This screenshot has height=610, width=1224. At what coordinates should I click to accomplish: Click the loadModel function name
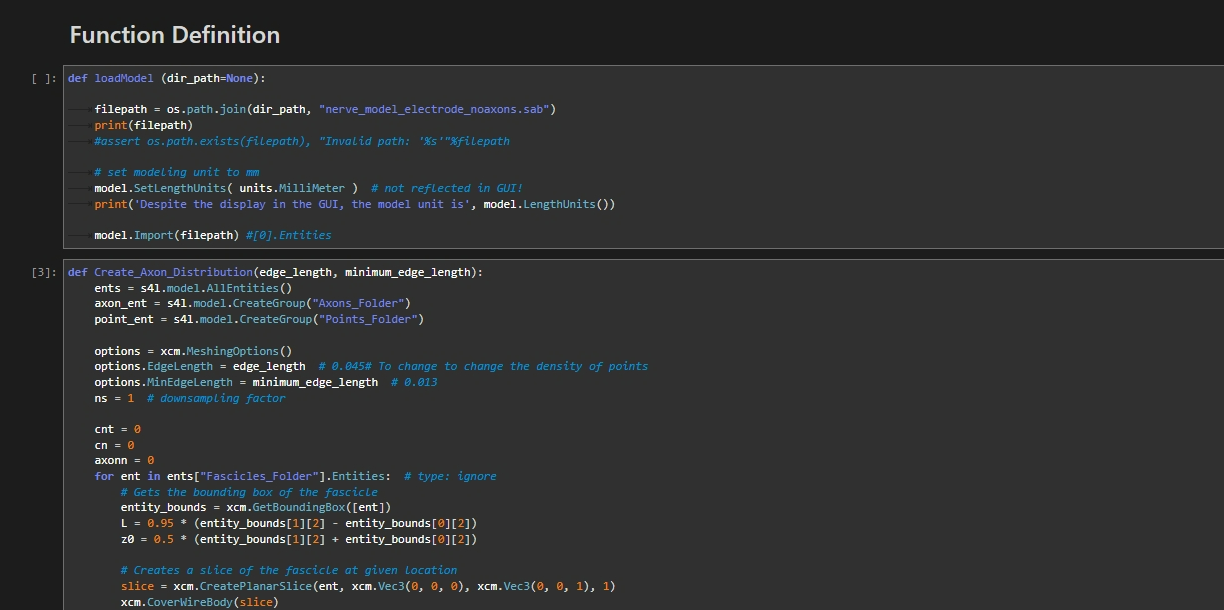tap(124, 78)
